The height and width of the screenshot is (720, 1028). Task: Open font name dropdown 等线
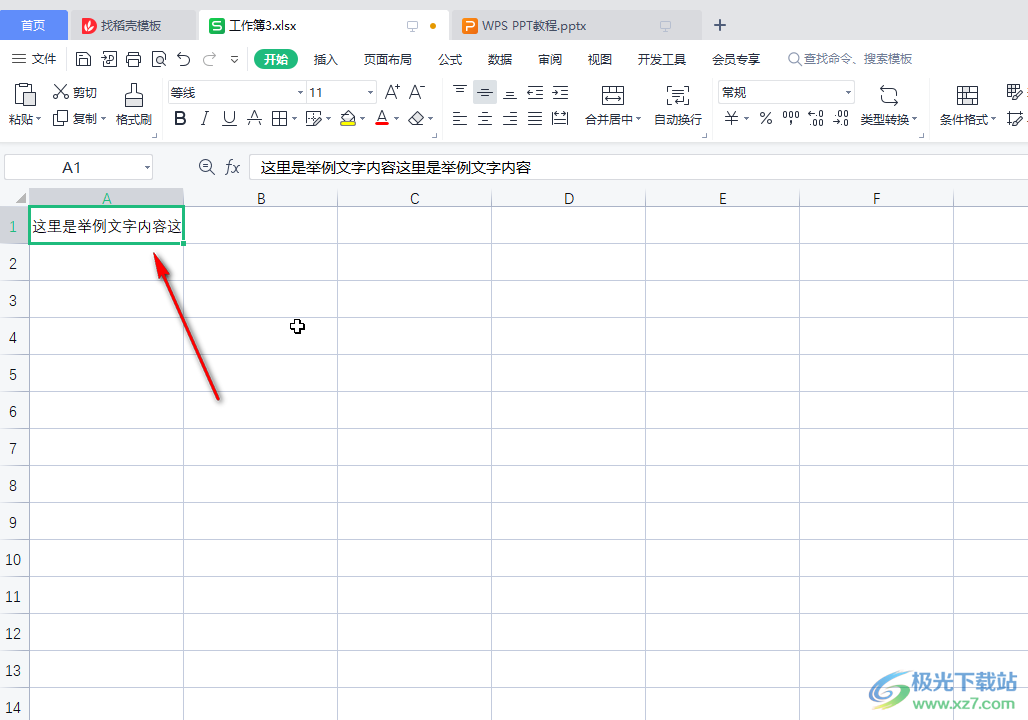(x=300, y=92)
